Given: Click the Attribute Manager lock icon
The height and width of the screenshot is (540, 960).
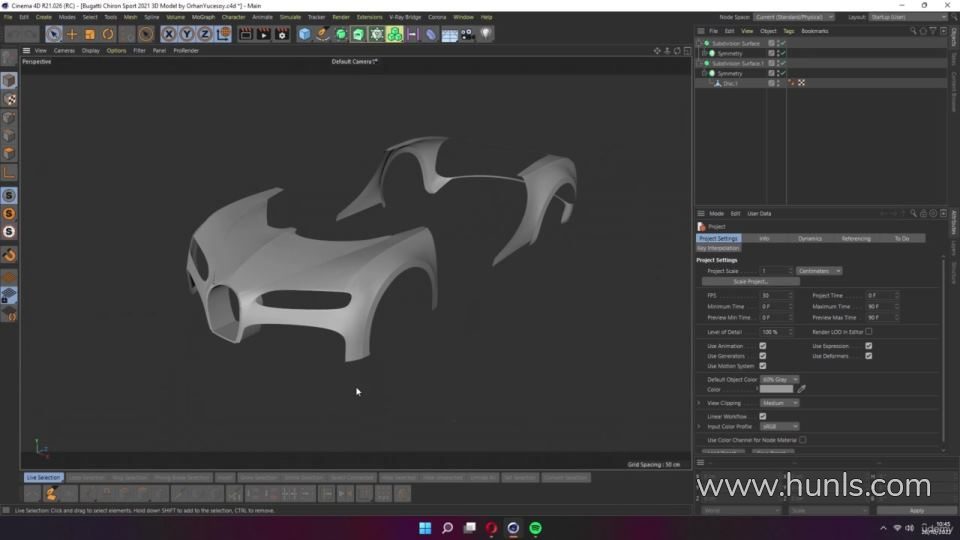Looking at the screenshot, I should pos(923,214).
